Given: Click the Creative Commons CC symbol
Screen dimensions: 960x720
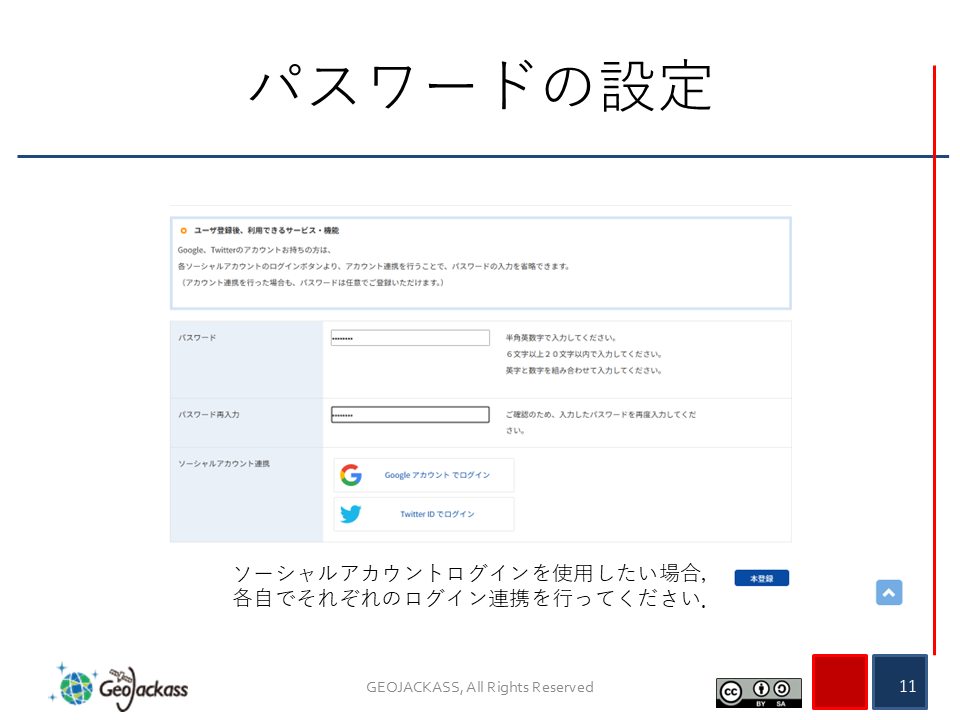Looking at the screenshot, I should coord(733,689).
